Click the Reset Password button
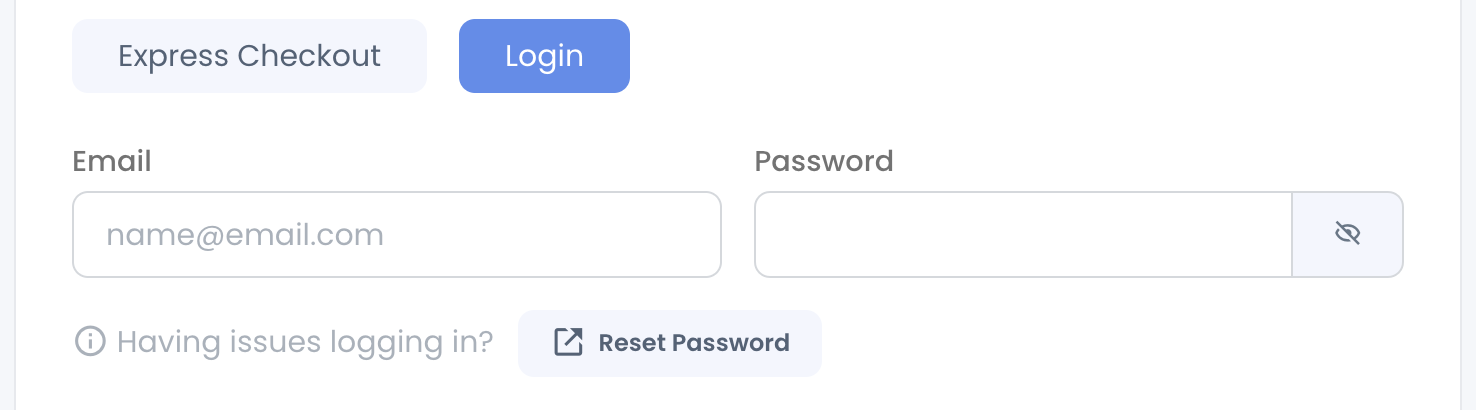 point(670,343)
